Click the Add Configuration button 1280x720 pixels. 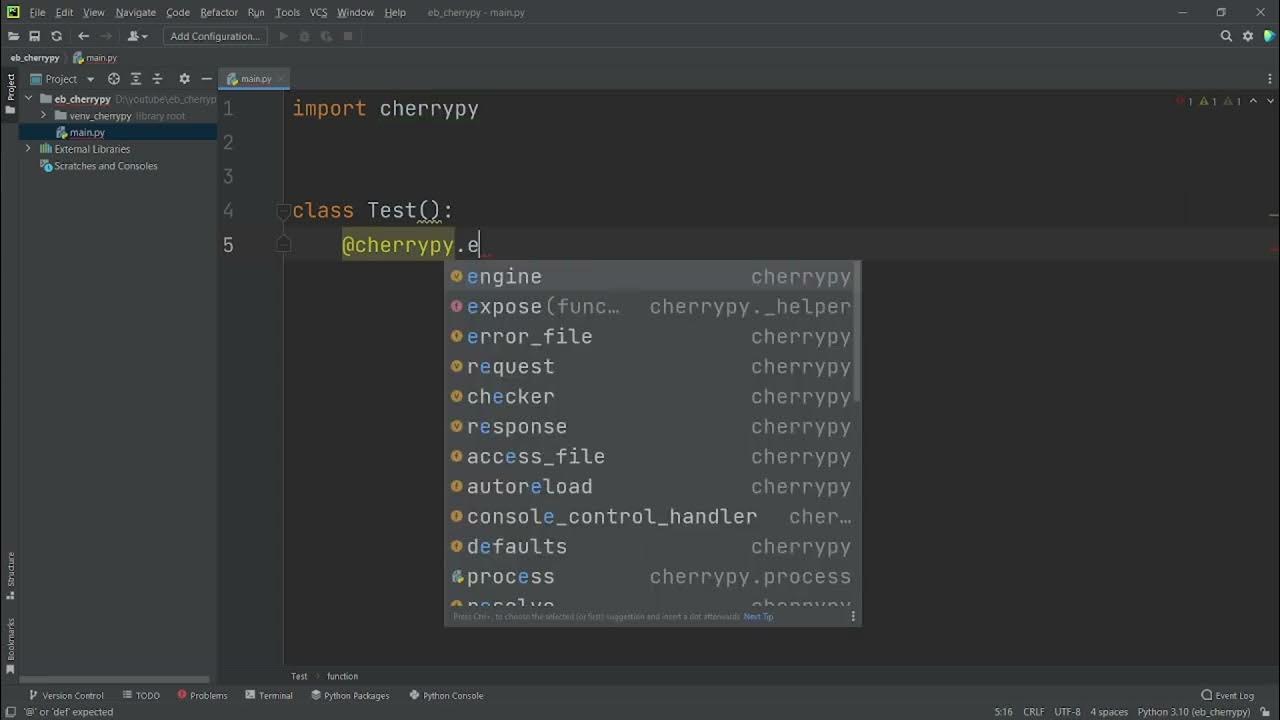click(215, 36)
